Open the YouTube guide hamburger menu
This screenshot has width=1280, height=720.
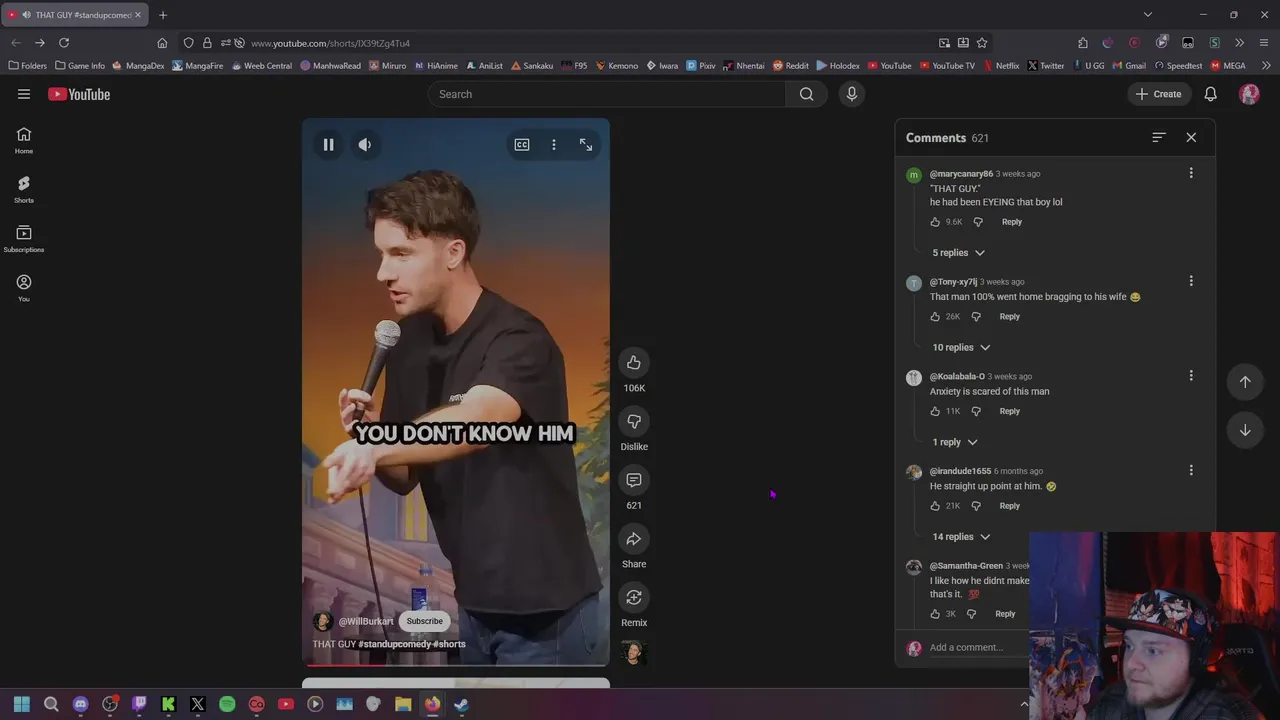coord(24,94)
